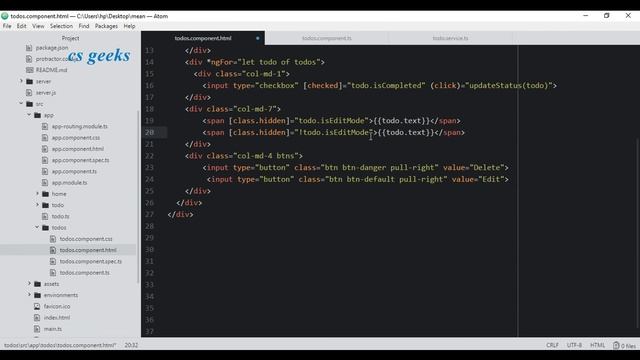Click the 0 files git status
This screenshot has height=360, width=640.
(624, 346)
